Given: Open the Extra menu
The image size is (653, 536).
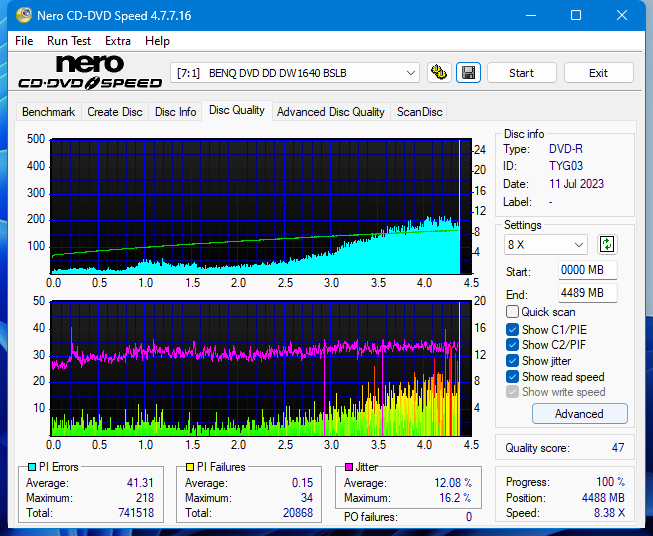Looking at the screenshot, I should (x=118, y=41).
